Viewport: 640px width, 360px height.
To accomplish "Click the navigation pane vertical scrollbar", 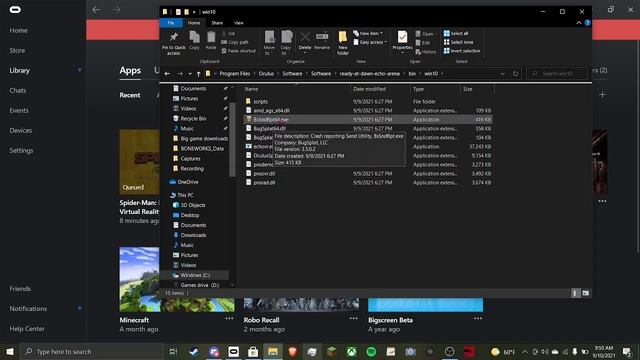I will [x=232, y=139].
